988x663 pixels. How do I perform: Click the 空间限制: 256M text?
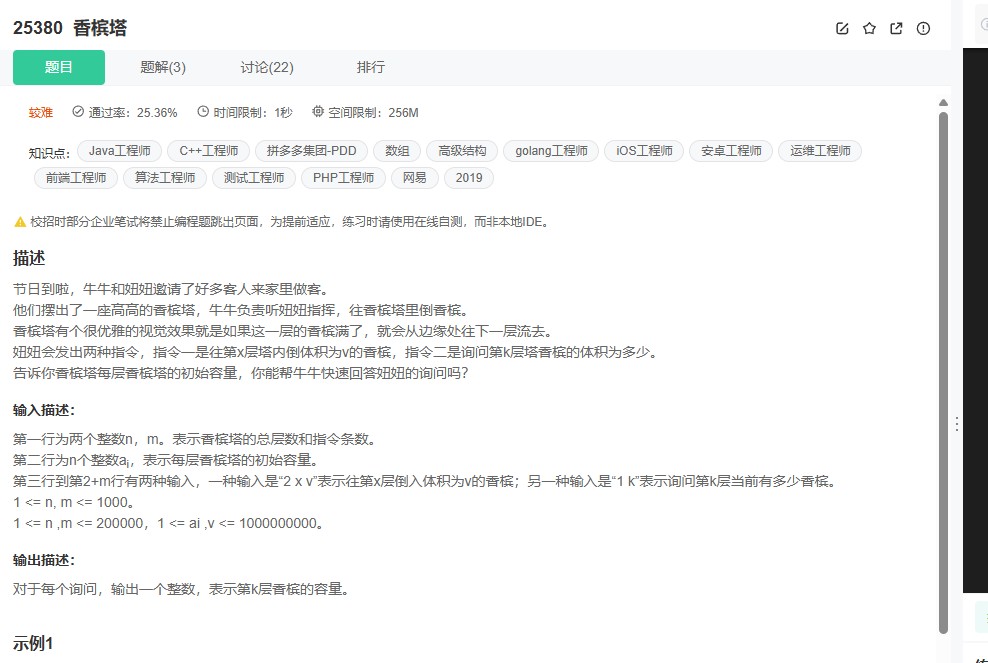[x=373, y=112]
